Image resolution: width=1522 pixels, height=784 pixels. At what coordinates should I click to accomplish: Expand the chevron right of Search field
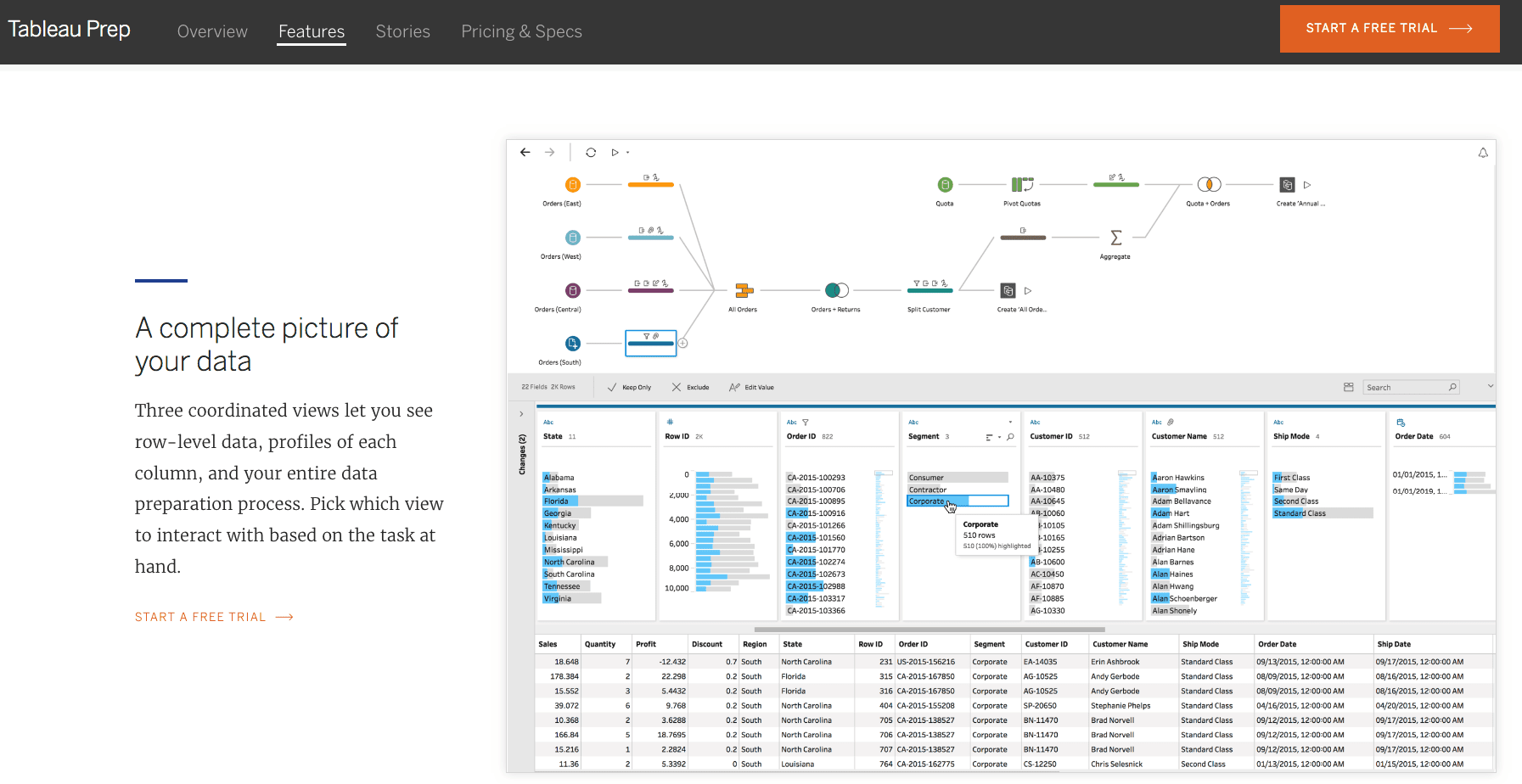point(1491,386)
